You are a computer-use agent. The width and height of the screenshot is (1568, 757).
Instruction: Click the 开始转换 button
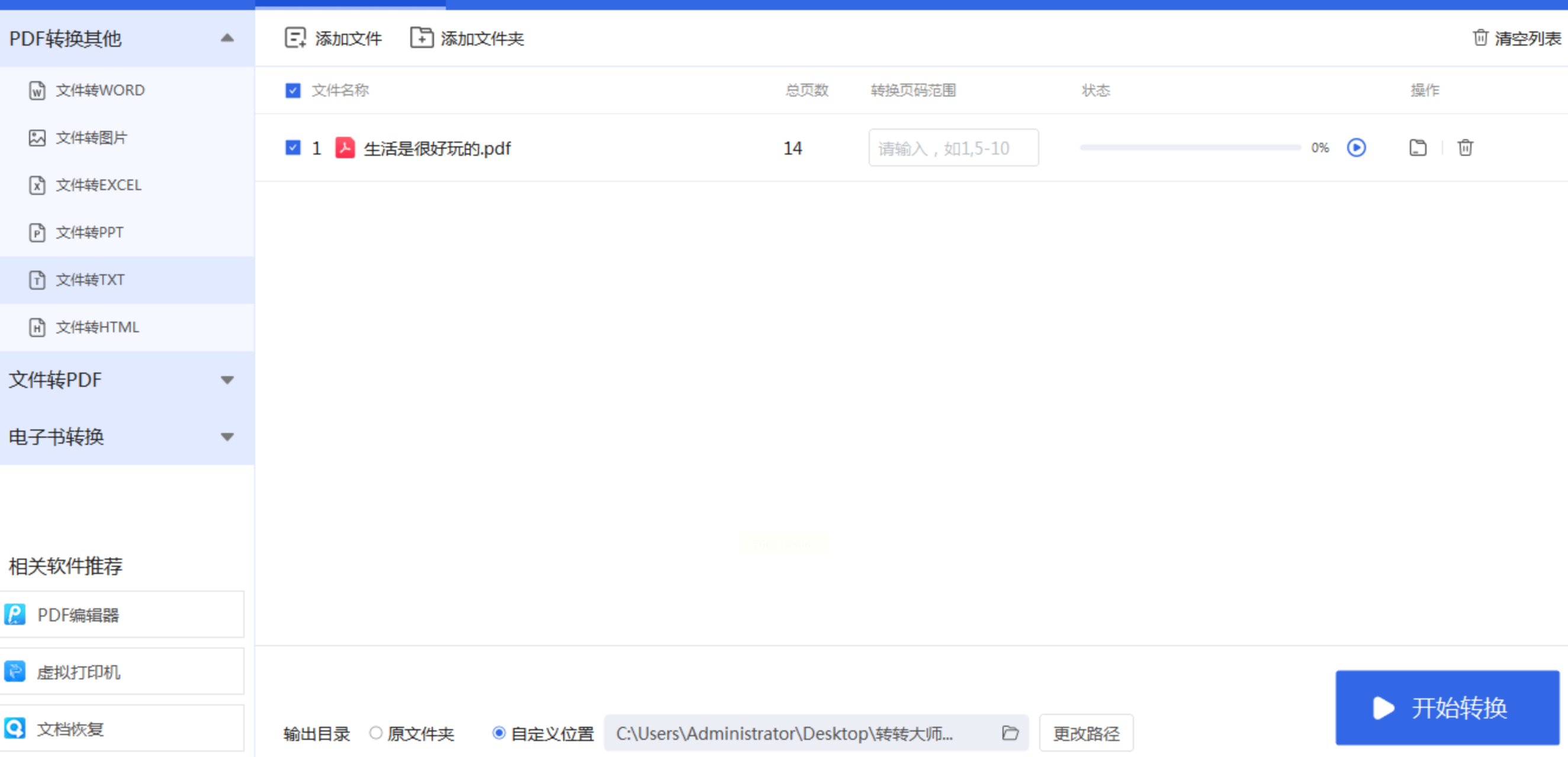[1447, 708]
